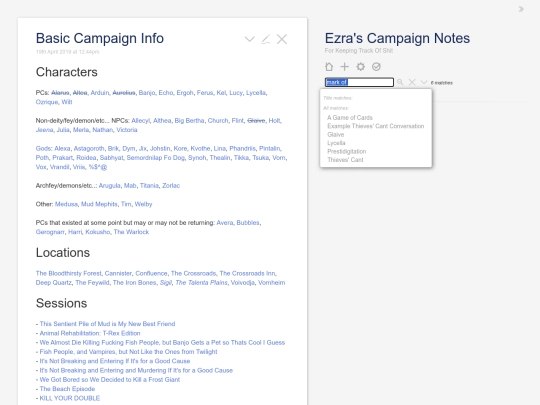Open the Mud Mephits link

coord(99,204)
